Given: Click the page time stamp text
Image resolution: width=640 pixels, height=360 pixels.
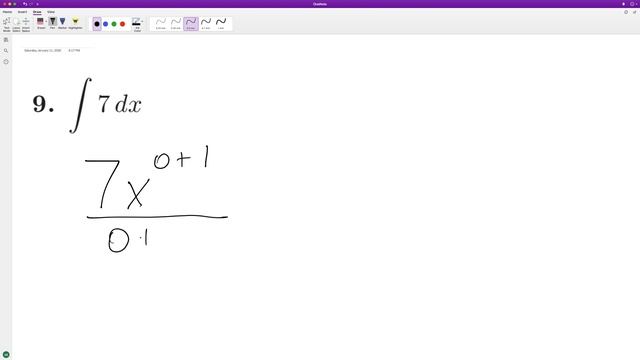Looking at the screenshot, I should tap(74, 51).
